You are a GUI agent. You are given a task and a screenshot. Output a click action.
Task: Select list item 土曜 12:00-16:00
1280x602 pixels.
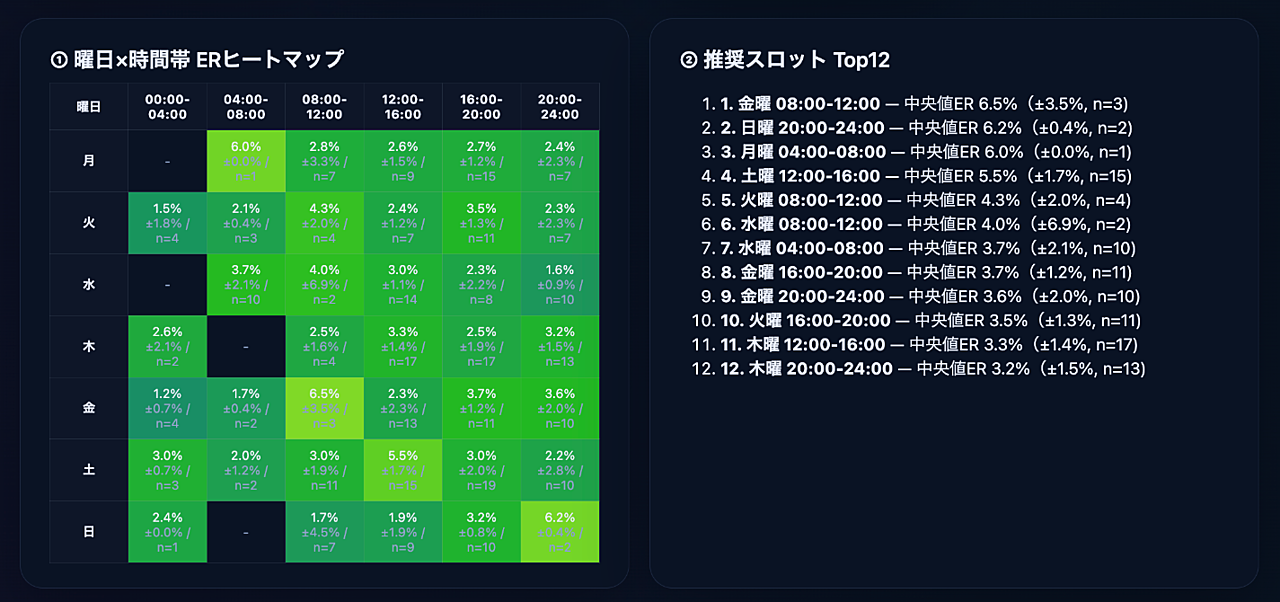coord(800,176)
